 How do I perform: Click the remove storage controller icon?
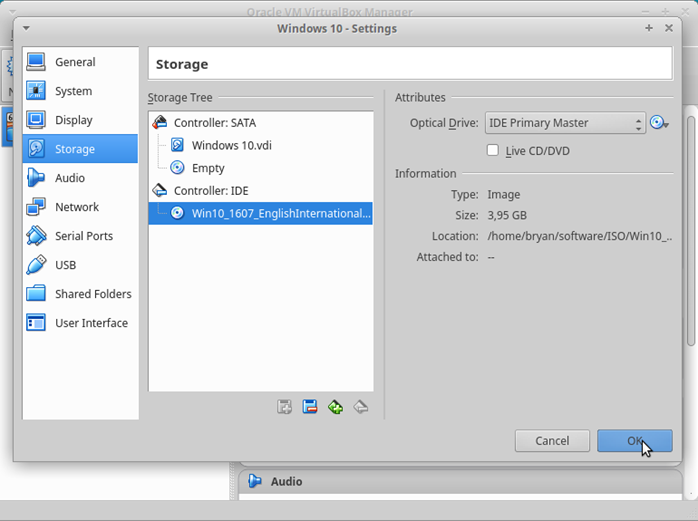click(x=361, y=407)
